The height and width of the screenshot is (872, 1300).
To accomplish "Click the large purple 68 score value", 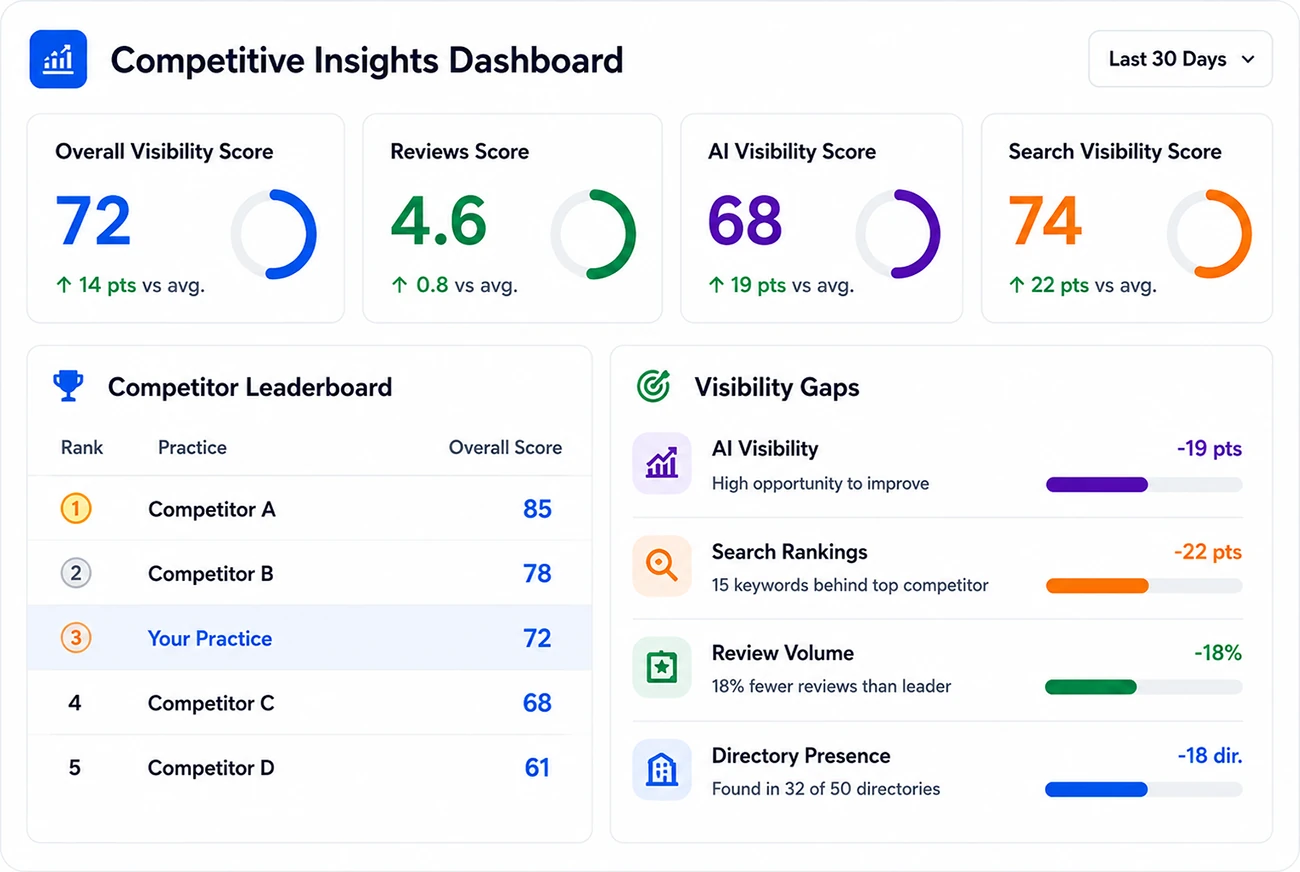I will tap(745, 221).
